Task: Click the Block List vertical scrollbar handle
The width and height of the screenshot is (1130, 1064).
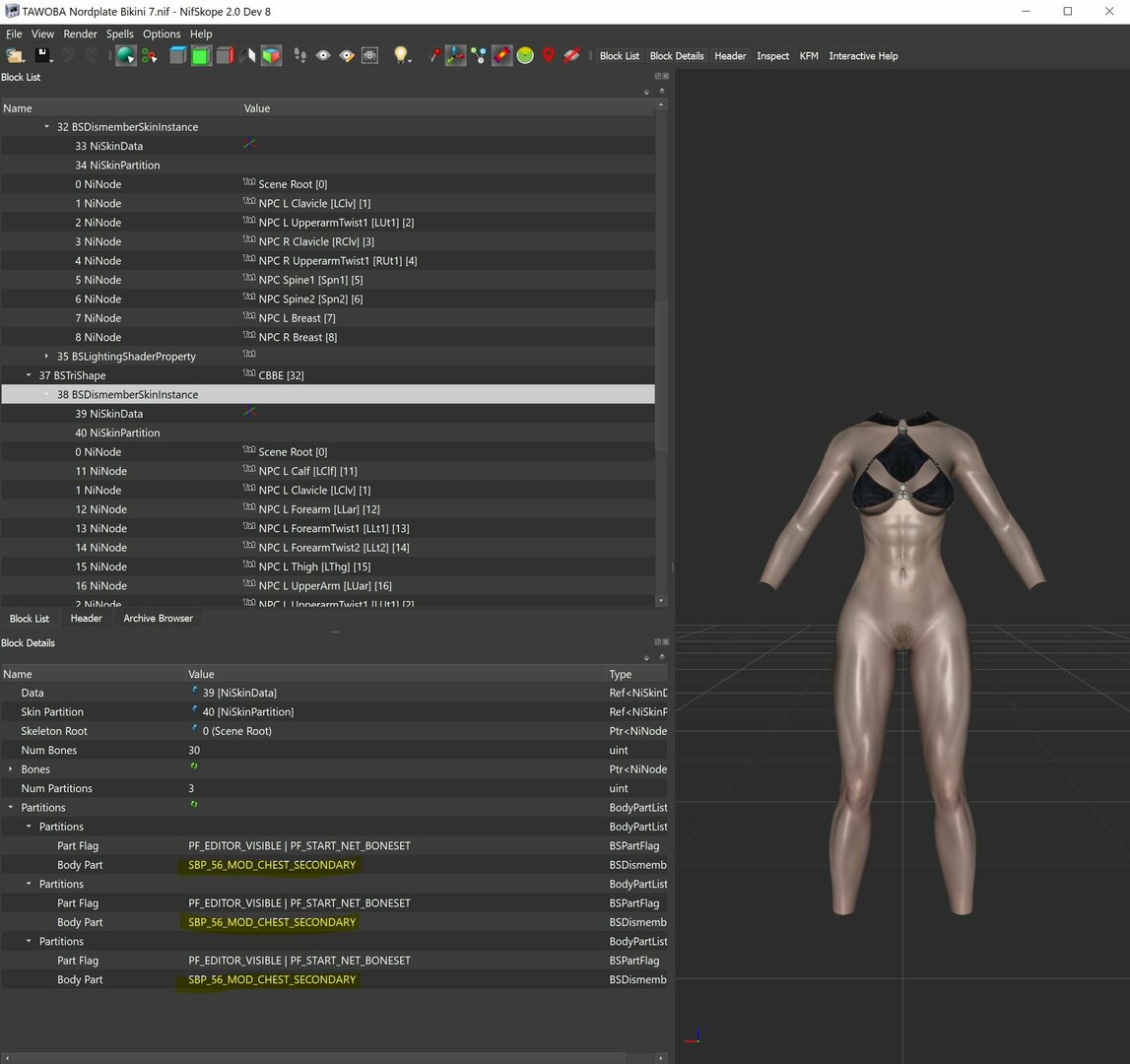Action: (x=661, y=375)
